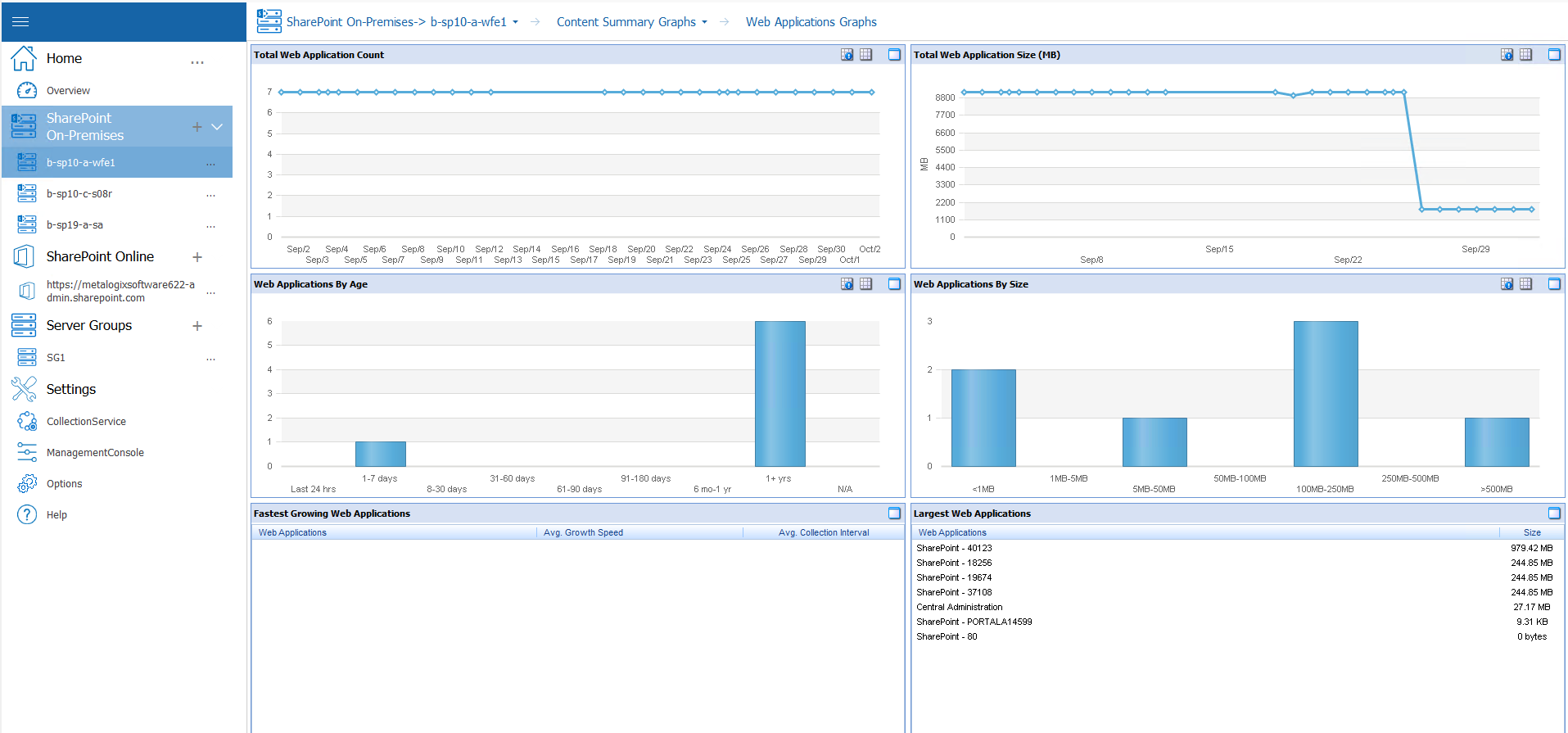This screenshot has height=733, width=1568.
Task: Show plain data grid for Total Web Application Size
Action: click(x=1526, y=55)
